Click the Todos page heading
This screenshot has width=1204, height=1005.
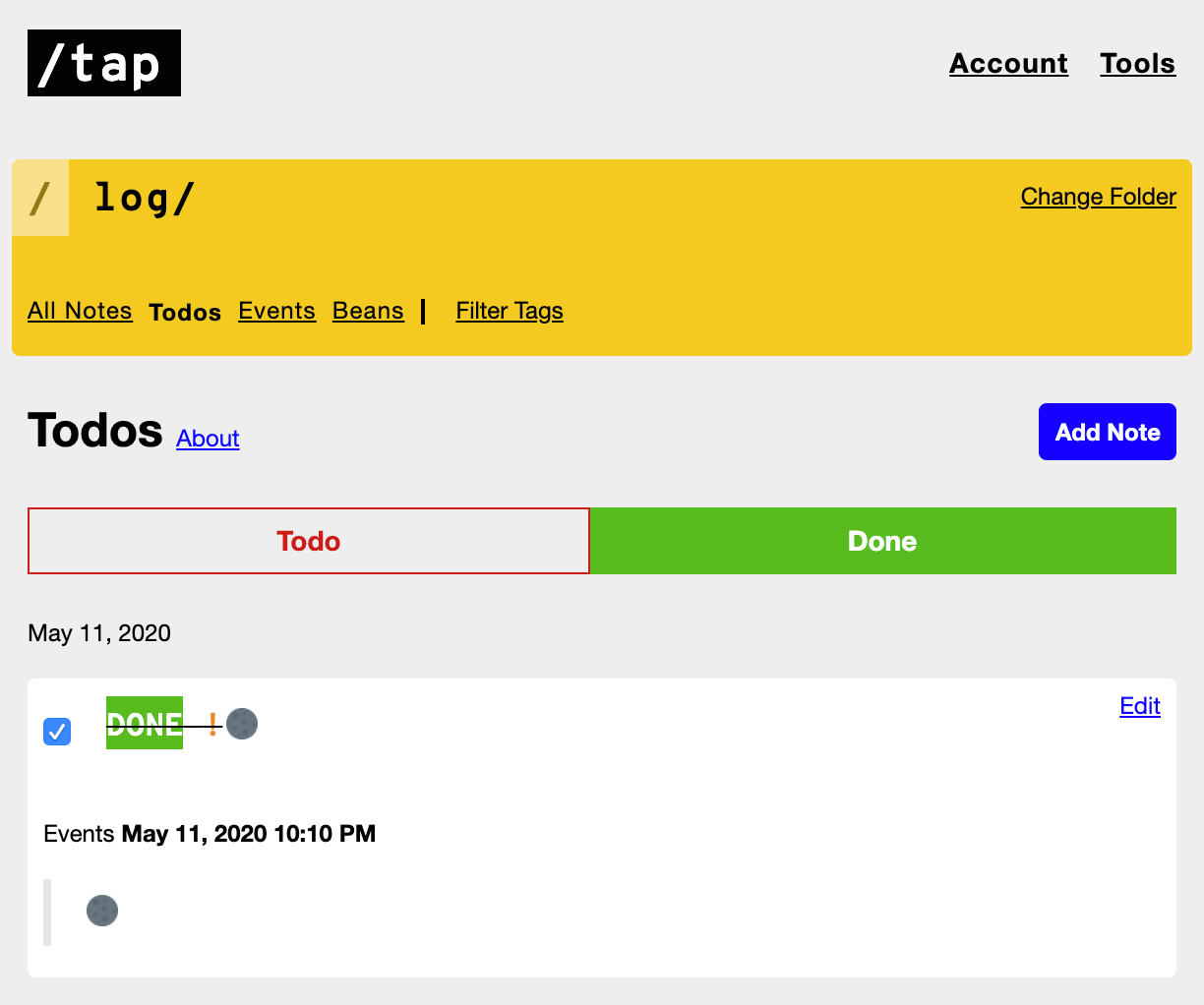[95, 431]
